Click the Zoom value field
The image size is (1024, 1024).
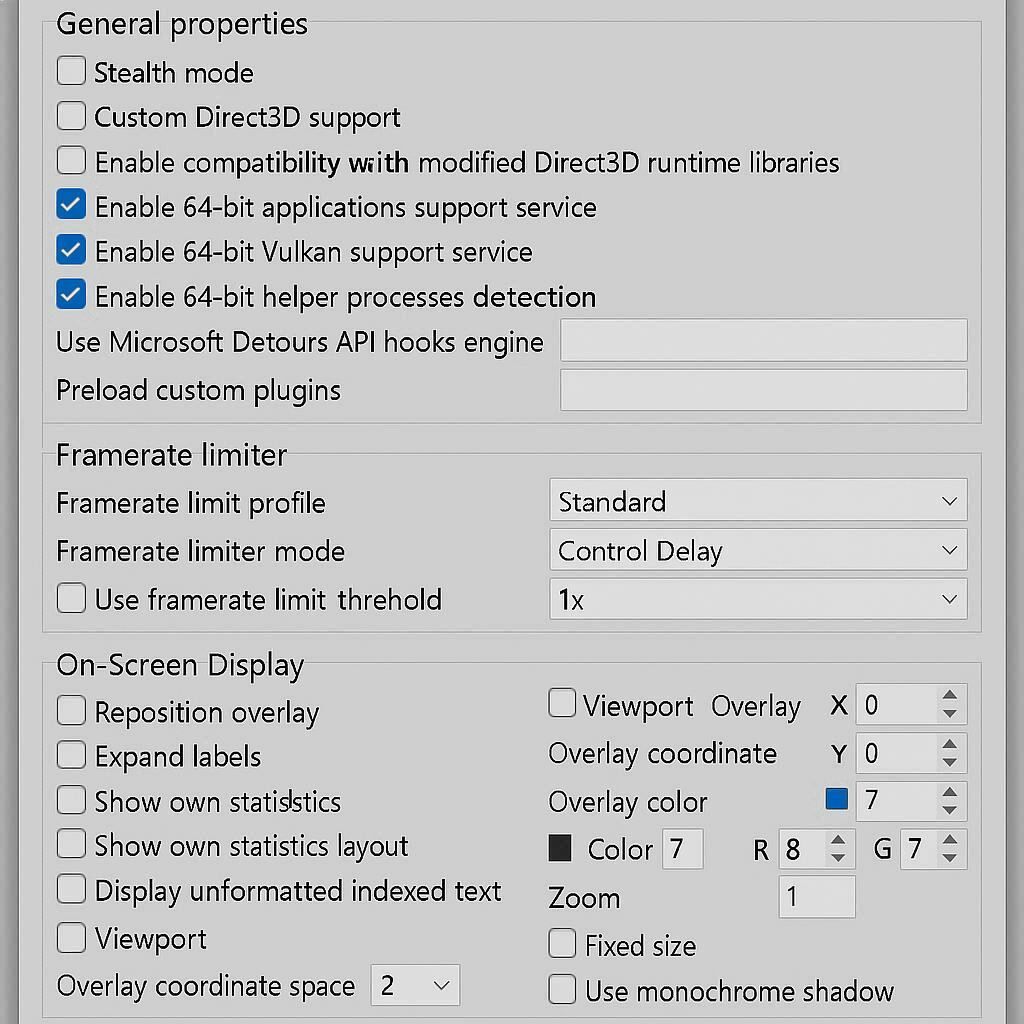816,897
